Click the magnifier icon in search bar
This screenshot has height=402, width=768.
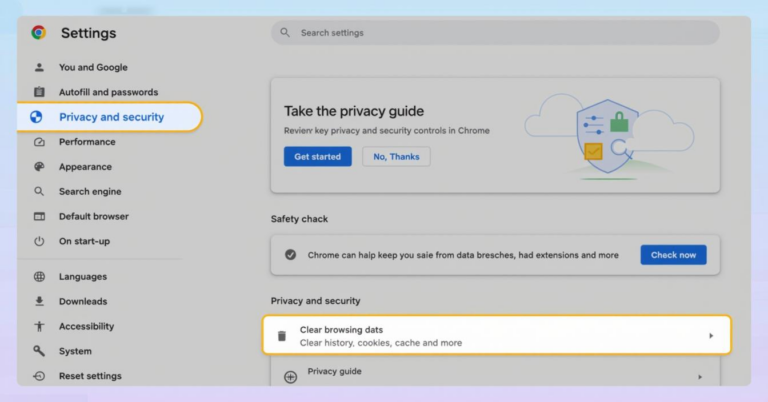tap(285, 33)
